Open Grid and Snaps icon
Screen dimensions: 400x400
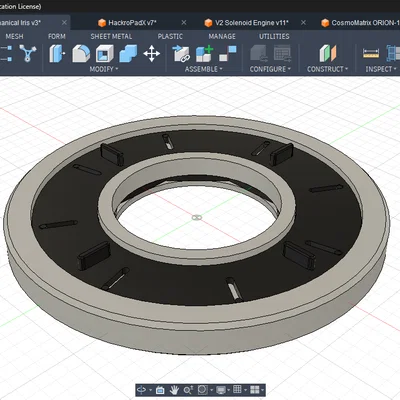tap(237, 389)
